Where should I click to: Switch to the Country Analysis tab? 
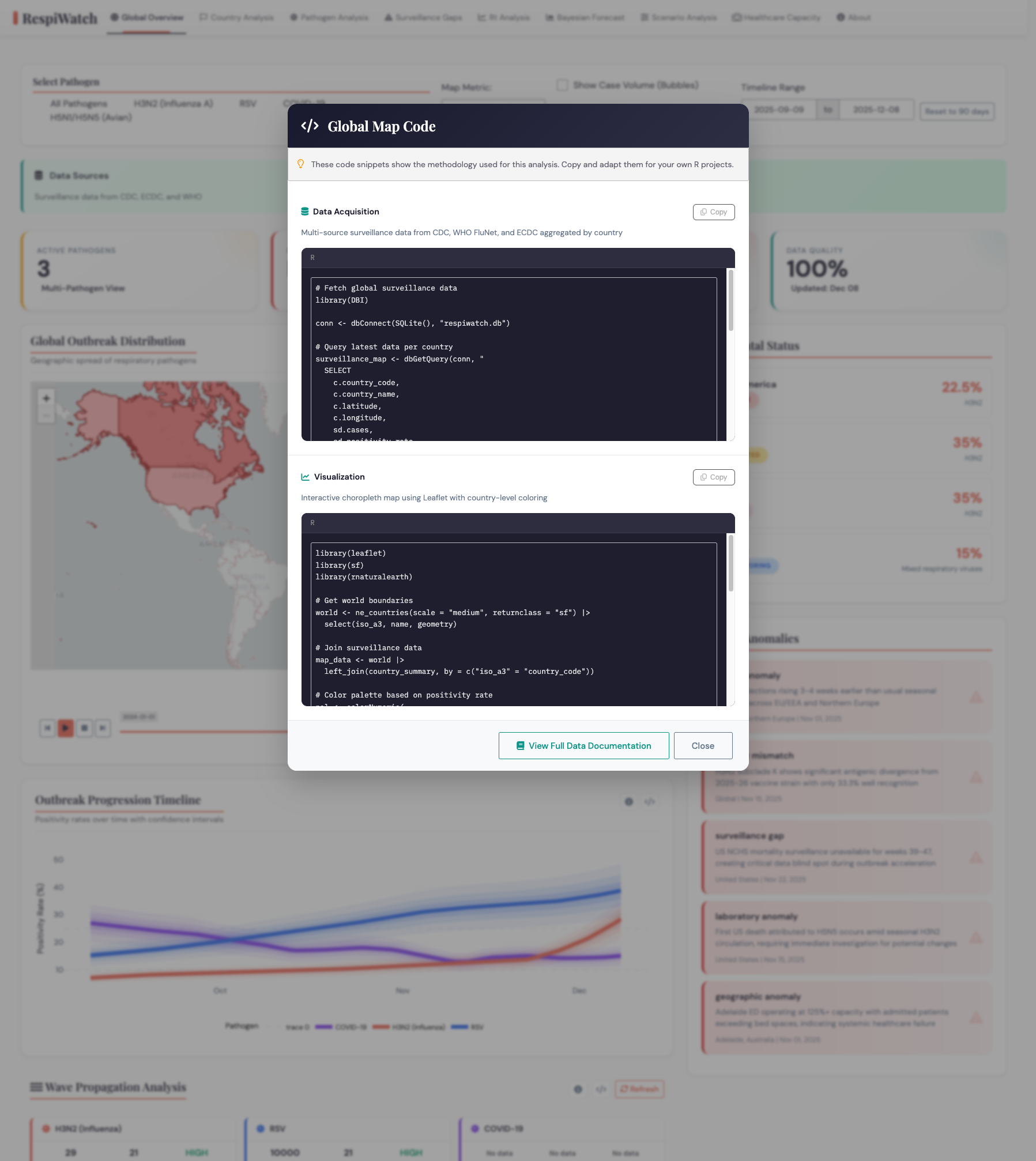click(x=236, y=17)
